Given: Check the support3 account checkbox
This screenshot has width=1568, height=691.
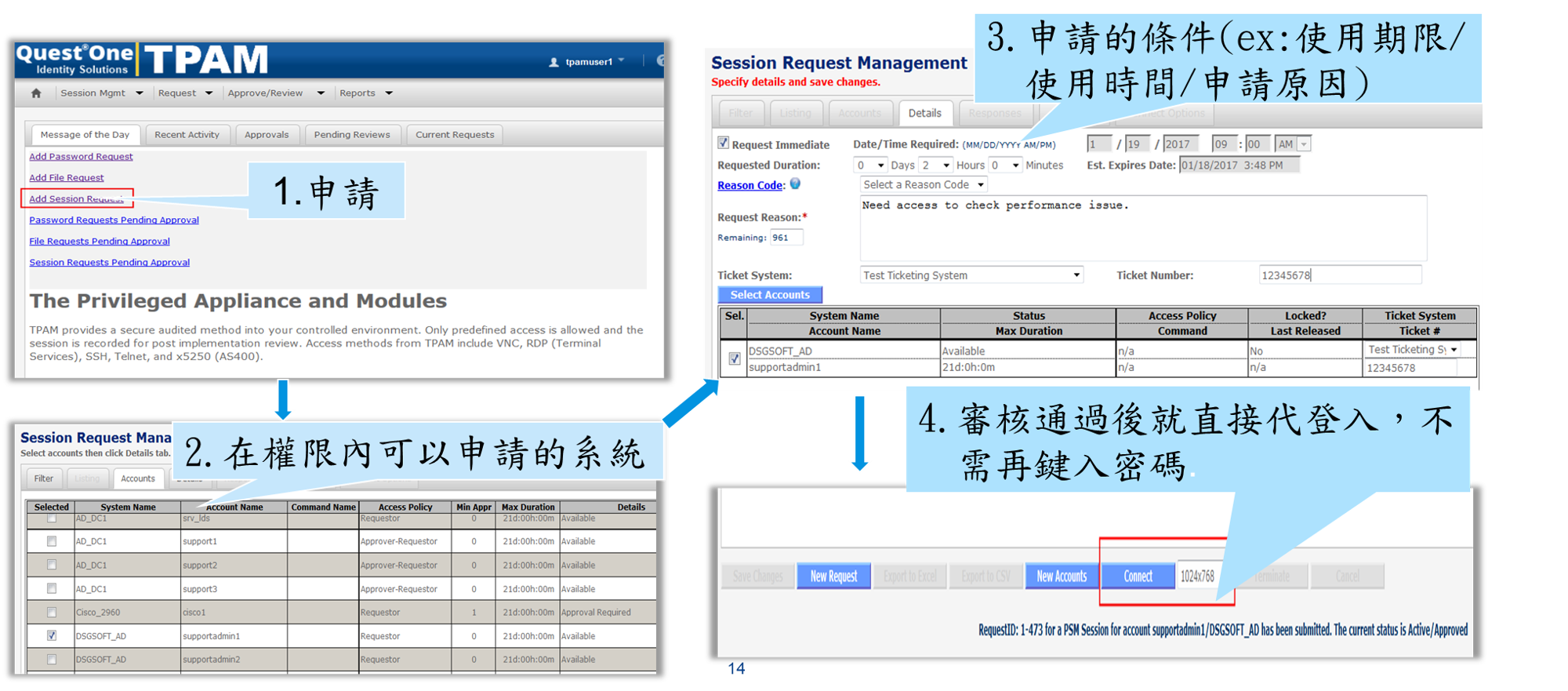Looking at the screenshot, I should point(52,588).
